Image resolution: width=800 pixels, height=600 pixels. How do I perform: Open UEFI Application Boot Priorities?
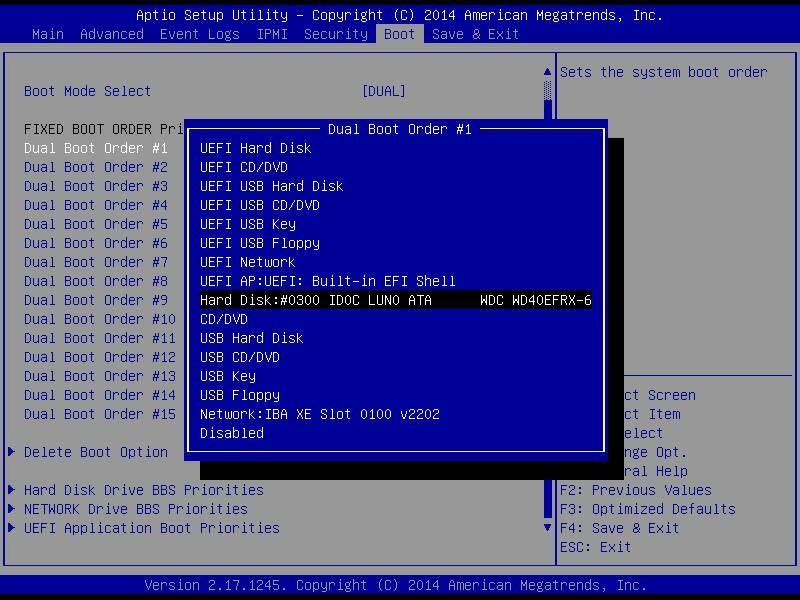[x=152, y=528]
